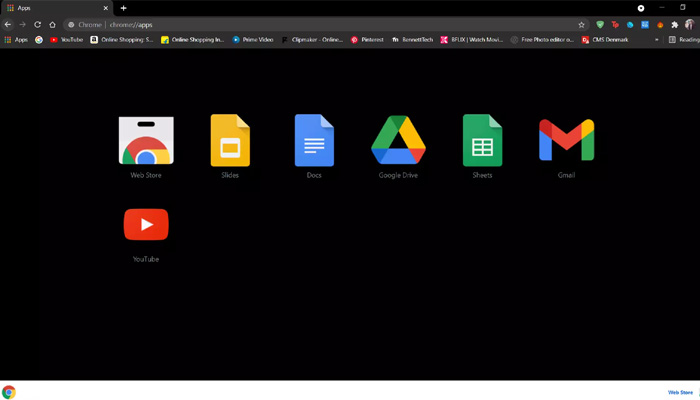Open the Extensions puzzle menu
Viewport: 700px width, 400px height.
click(675, 25)
